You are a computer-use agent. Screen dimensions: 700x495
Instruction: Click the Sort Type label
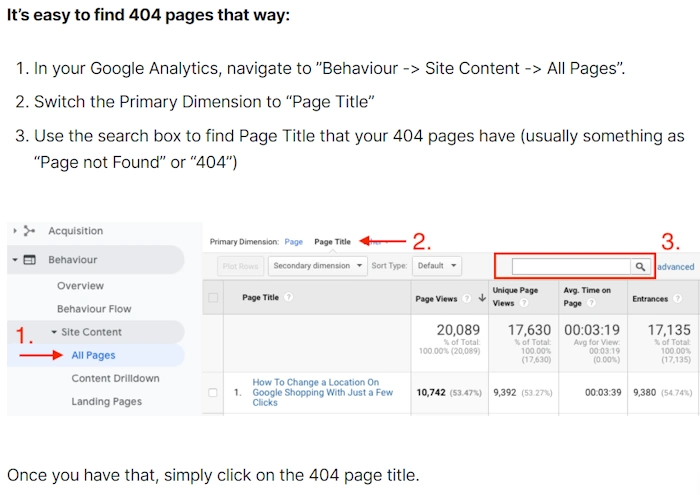pyautogui.click(x=389, y=266)
